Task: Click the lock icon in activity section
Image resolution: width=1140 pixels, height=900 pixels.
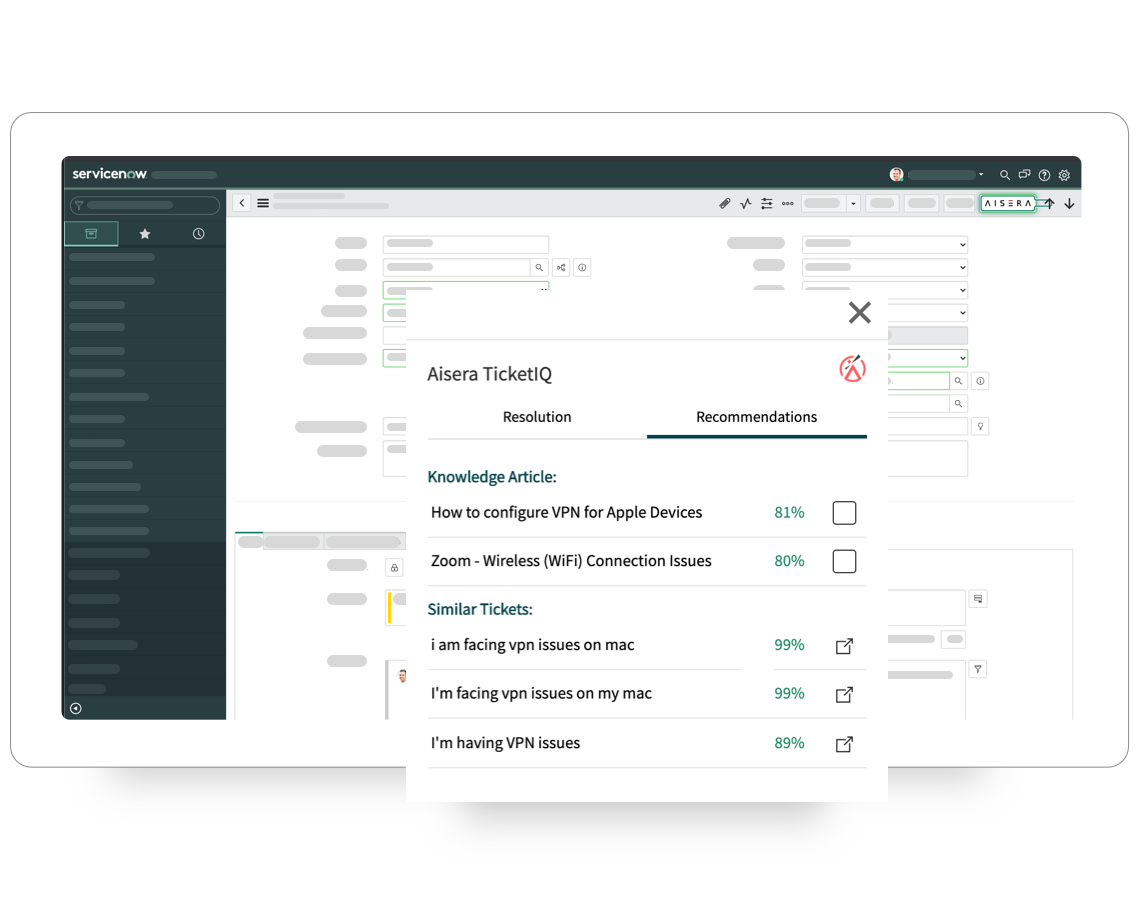Action: click(x=394, y=568)
